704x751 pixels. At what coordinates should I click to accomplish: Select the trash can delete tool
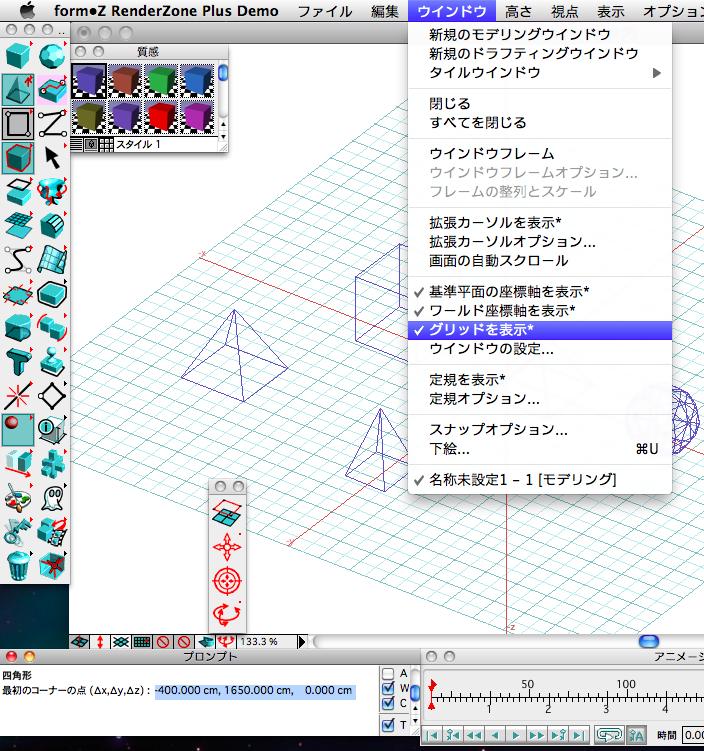[18, 566]
